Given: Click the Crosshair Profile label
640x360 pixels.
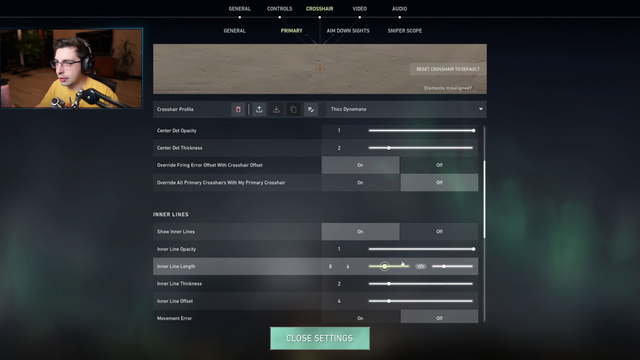Looking at the screenshot, I should click(x=175, y=109).
